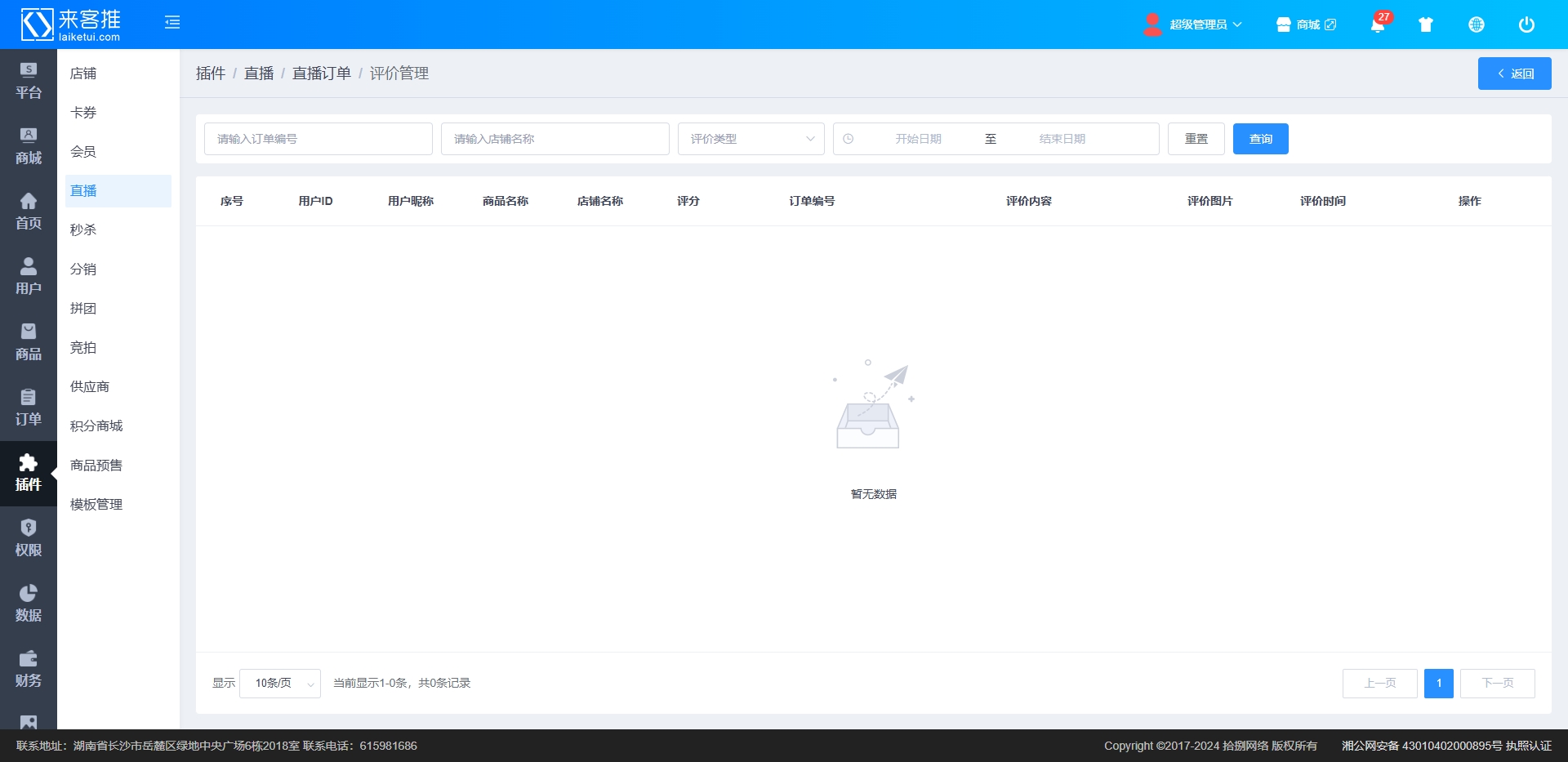
Task: Click the 返回 back button
Action: click(1514, 74)
